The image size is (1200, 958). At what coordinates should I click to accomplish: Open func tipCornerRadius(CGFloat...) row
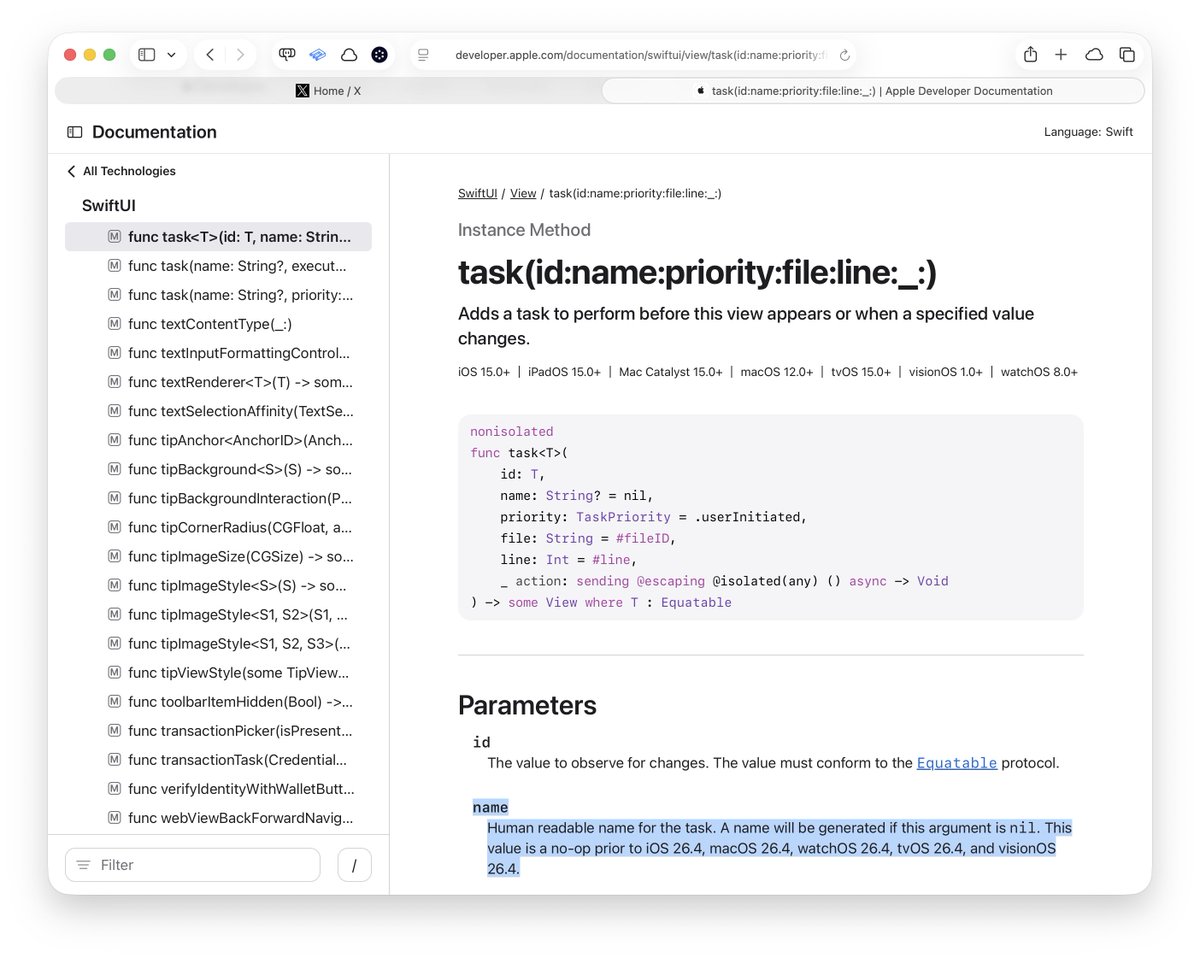point(218,527)
